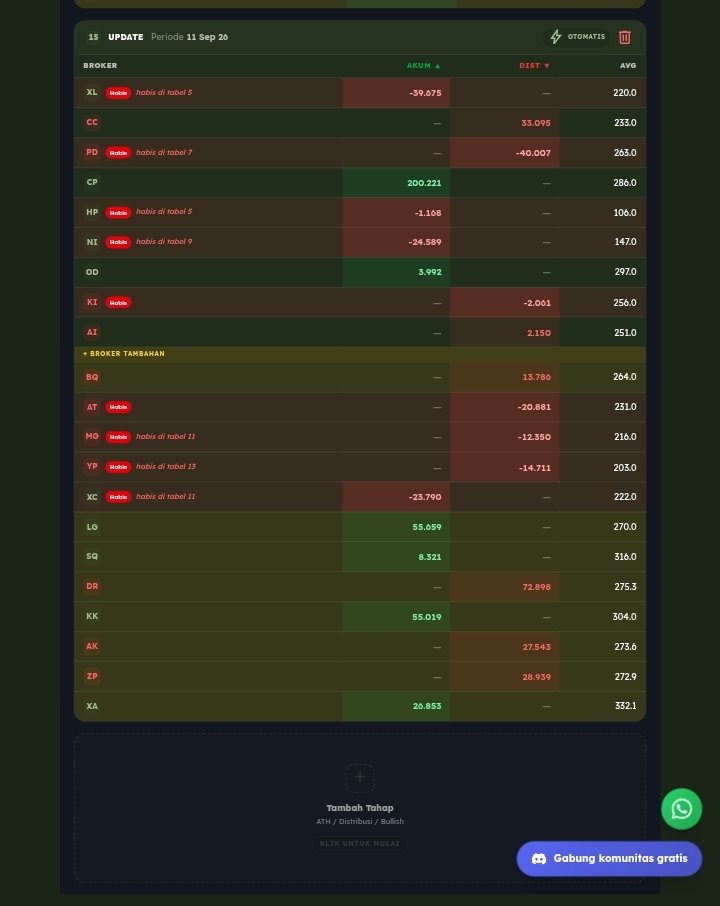
Task: Click the BROKER column header
Action: [x=100, y=66]
